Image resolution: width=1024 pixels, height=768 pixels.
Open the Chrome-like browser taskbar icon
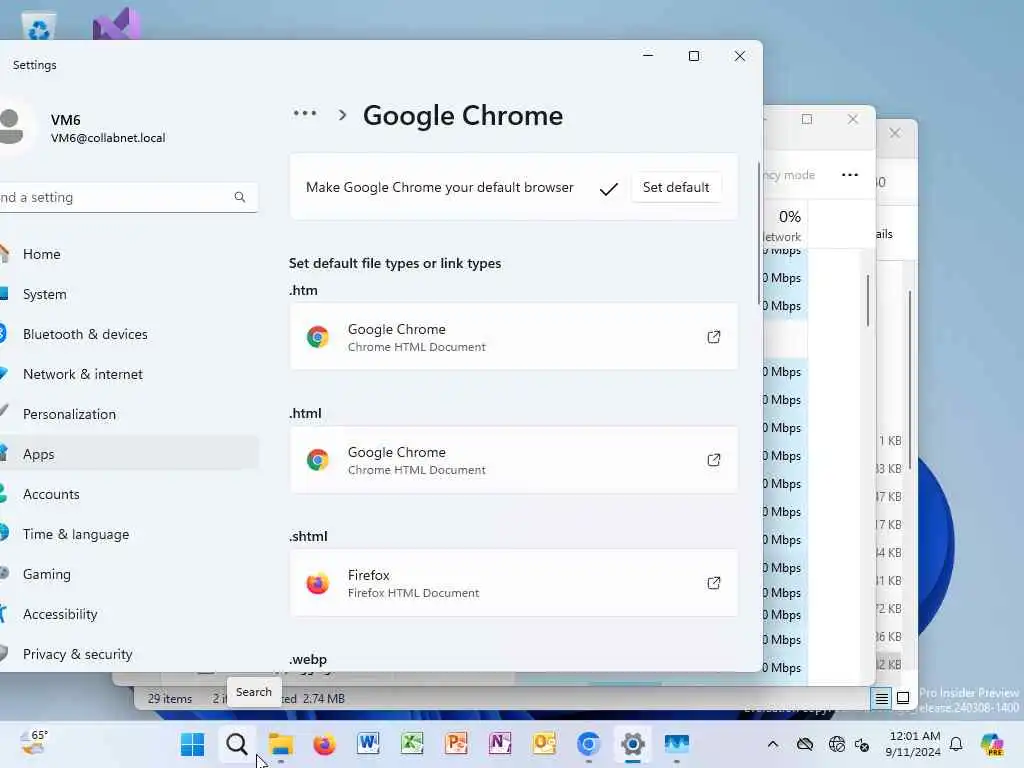(588, 744)
